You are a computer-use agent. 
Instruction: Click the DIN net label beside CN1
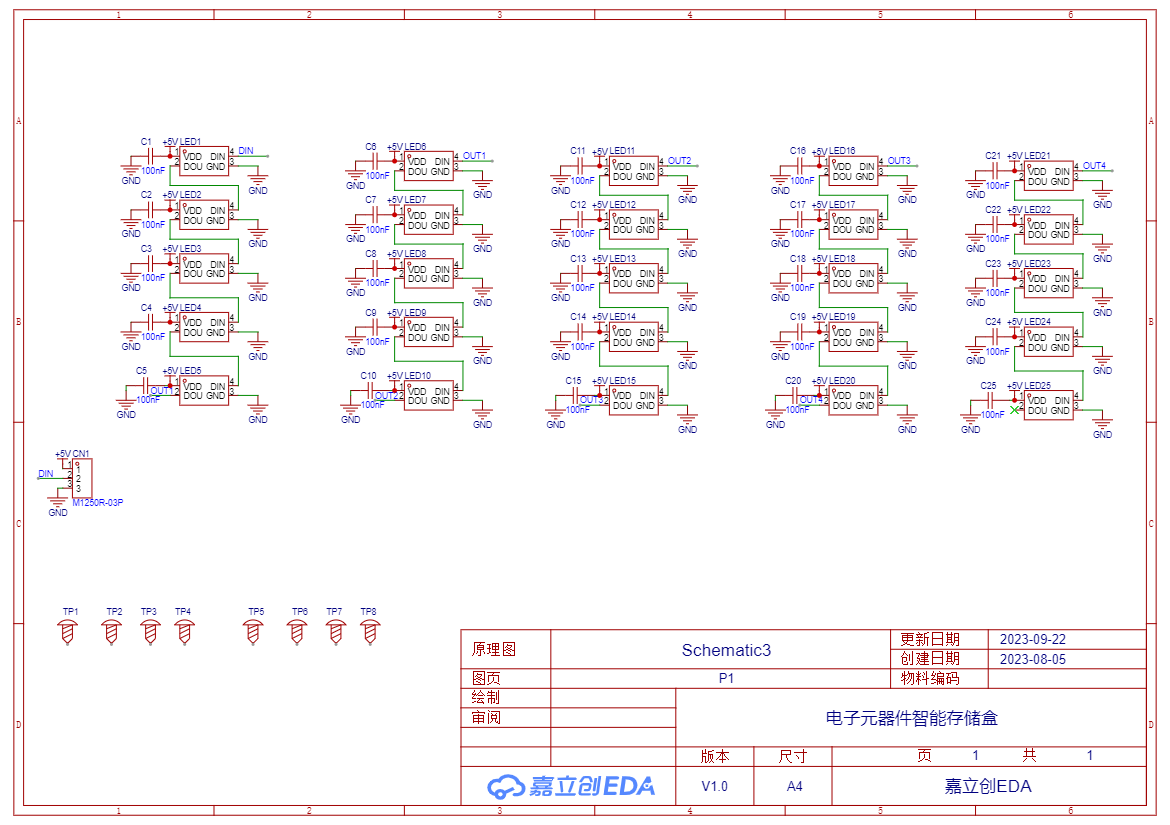(x=46, y=474)
